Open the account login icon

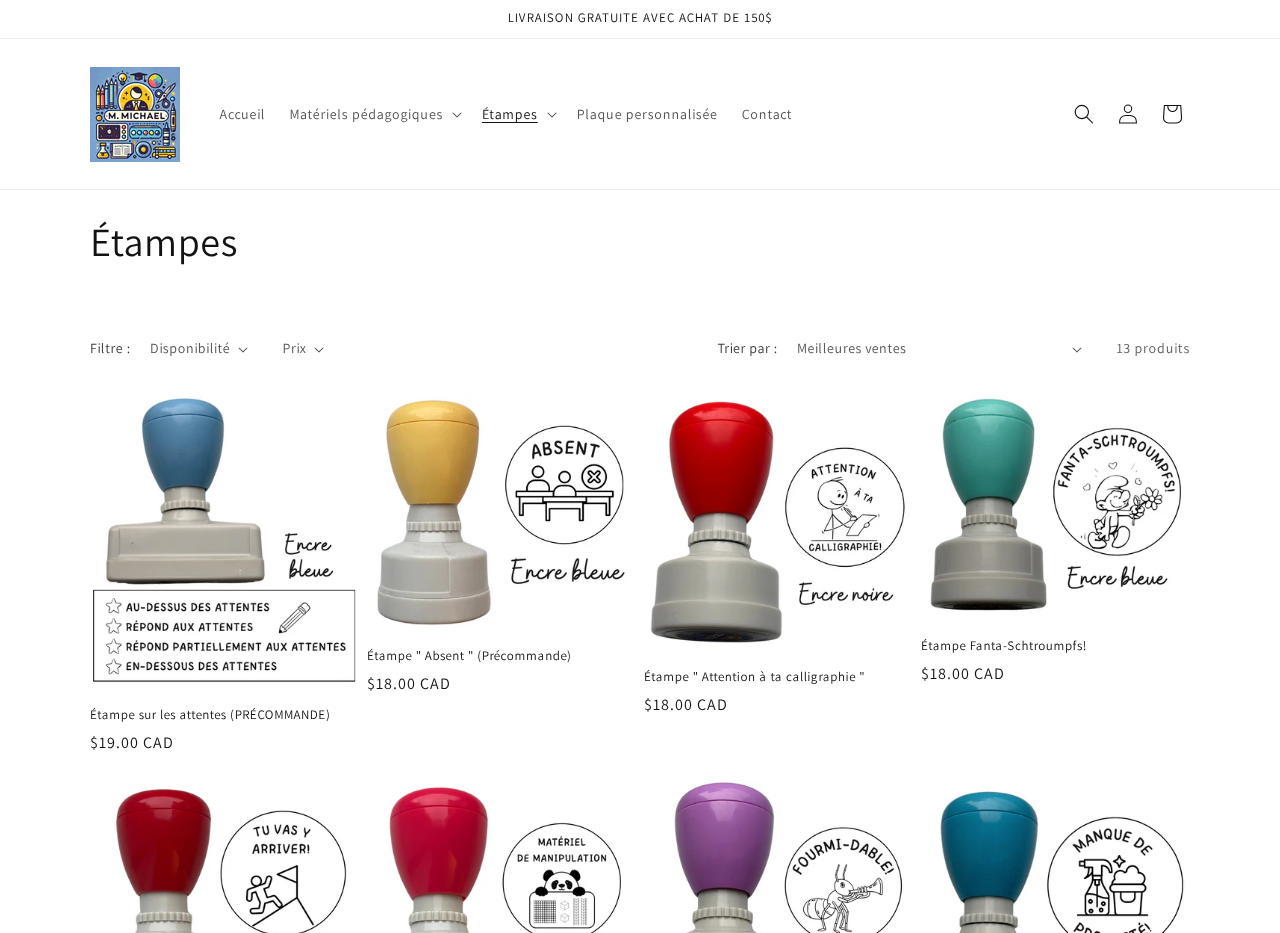click(1128, 114)
